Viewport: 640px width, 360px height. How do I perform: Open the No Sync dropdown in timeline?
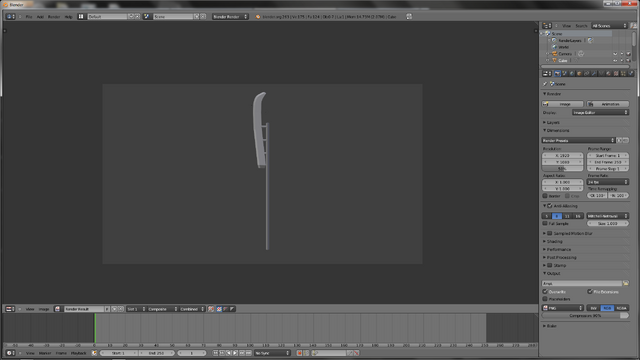[x=272, y=353]
